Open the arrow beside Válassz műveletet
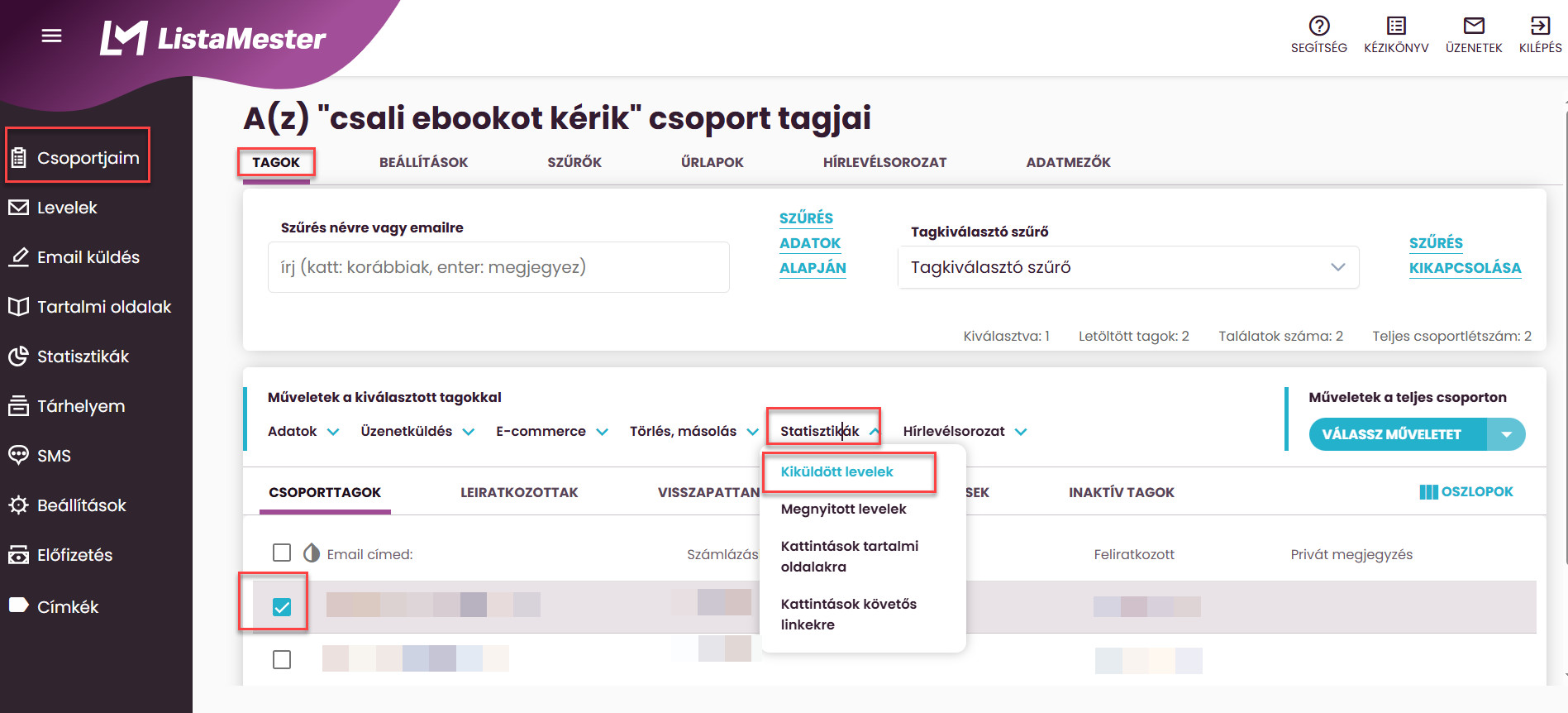Viewport: 1568px width, 713px height. [x=1506, y=434]
